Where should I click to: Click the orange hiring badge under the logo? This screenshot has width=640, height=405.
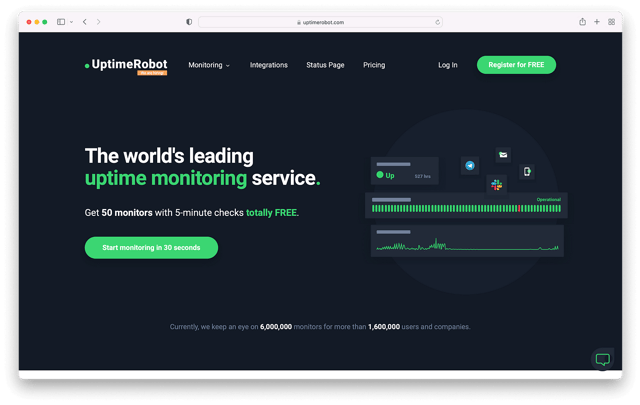pos(152,73)
